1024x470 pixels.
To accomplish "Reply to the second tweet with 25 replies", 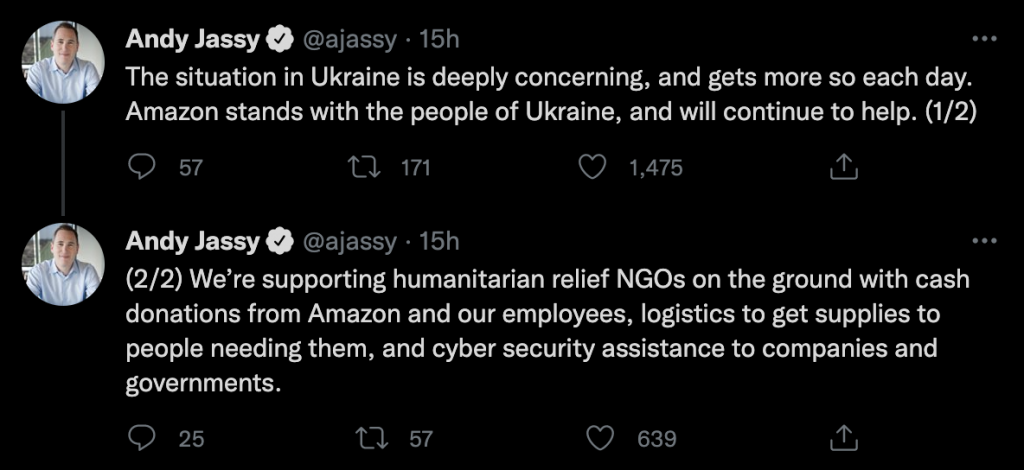I will [x=140, y=439].
